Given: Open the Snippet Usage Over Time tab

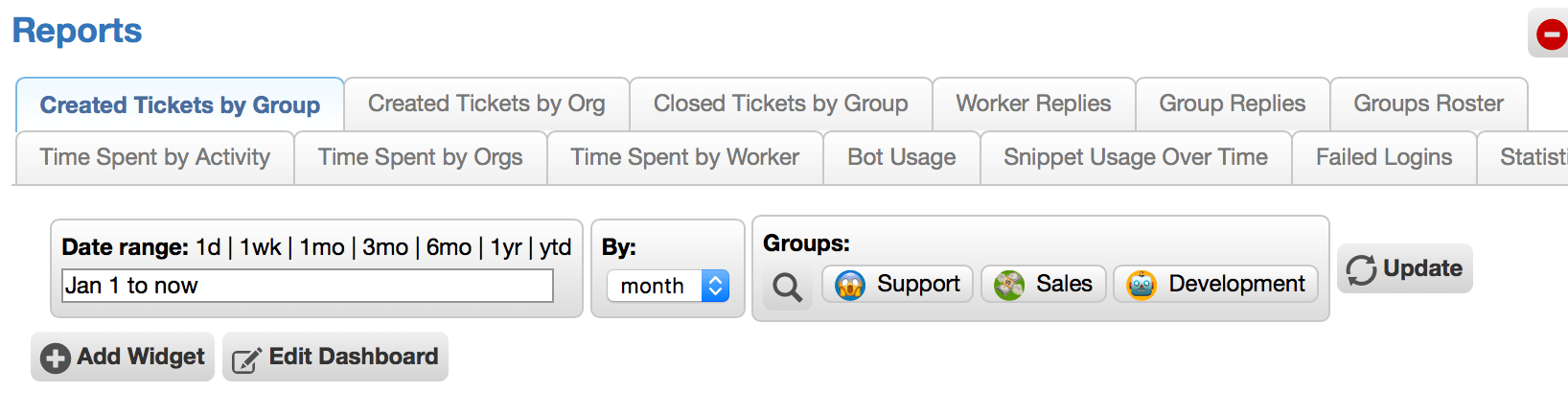Looking at the screenshot, I should click(1135, 157).
